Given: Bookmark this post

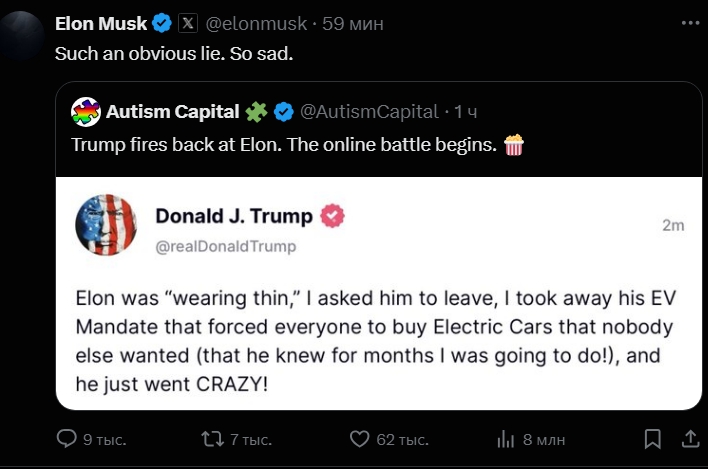Looking at the screenshot, I should pyautogui.click(x=652, y=439).
